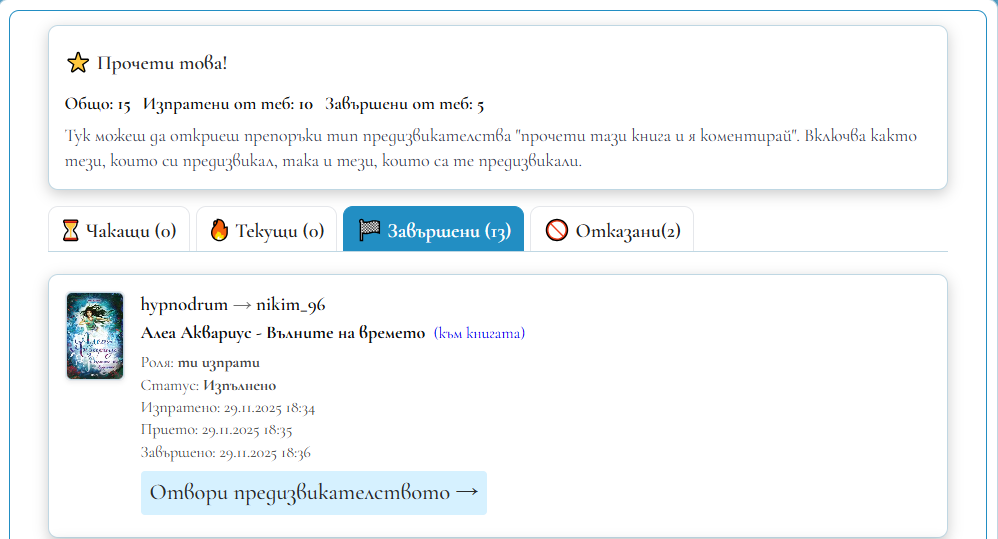Click the Завършени от теб: 5 counter

(x=405, y=104)
